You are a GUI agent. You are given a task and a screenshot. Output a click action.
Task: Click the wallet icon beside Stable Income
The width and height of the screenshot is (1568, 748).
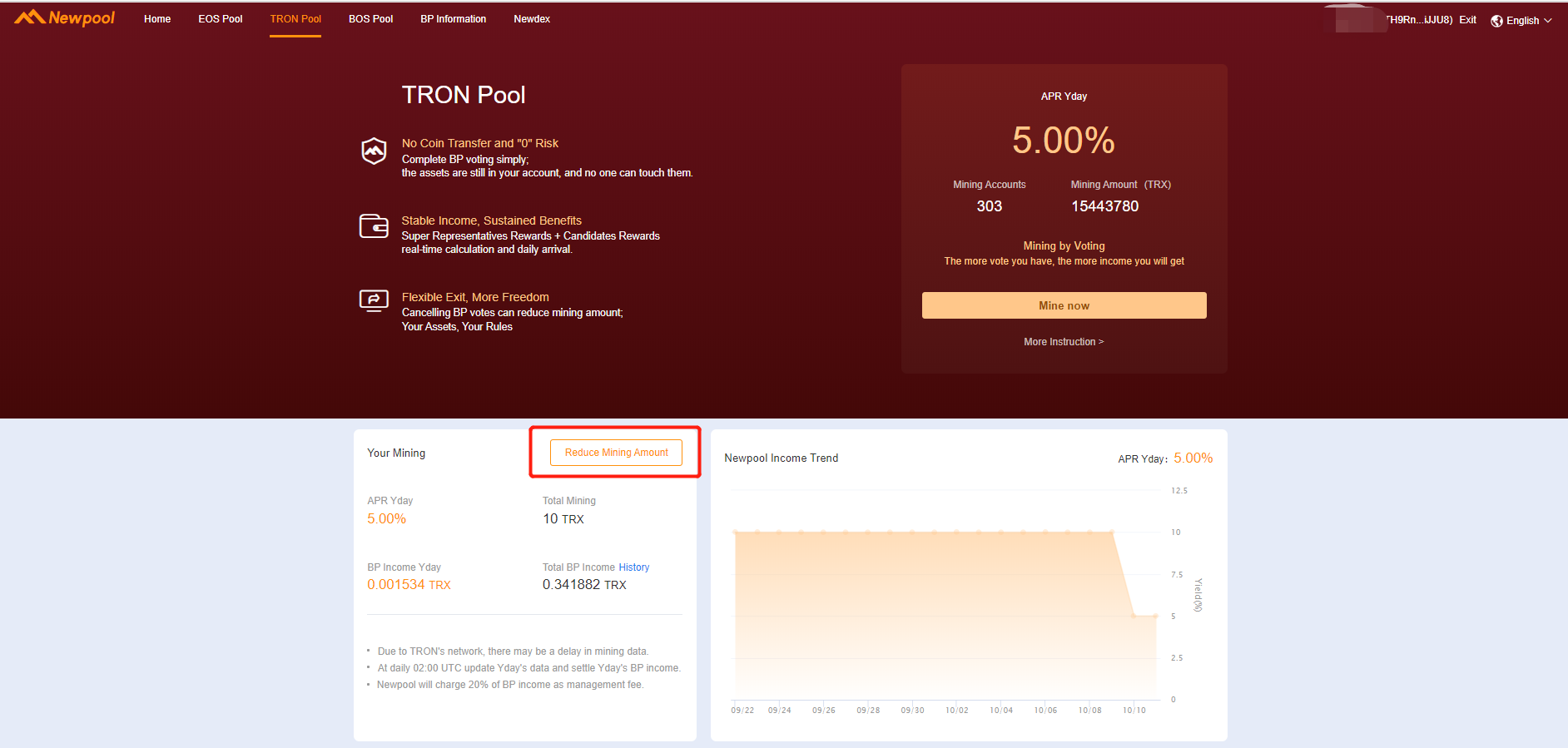click(374, 225)
